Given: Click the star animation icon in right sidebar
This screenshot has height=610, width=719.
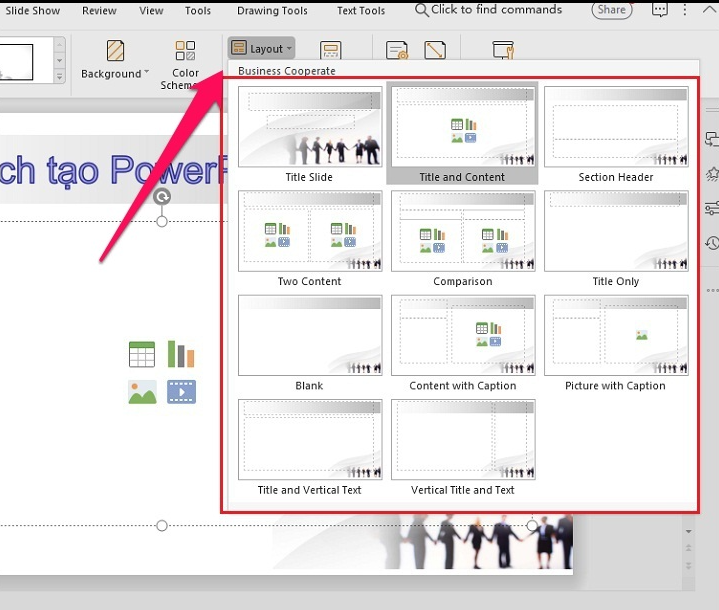Looking at the screenshot, I should pyautogui.click(x=712, y=174).
